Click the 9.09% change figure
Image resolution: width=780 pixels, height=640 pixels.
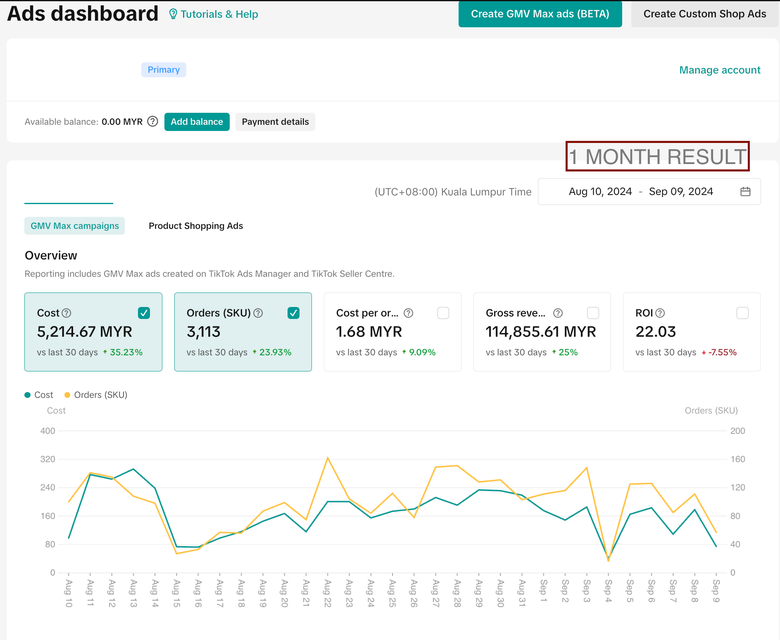422,352
